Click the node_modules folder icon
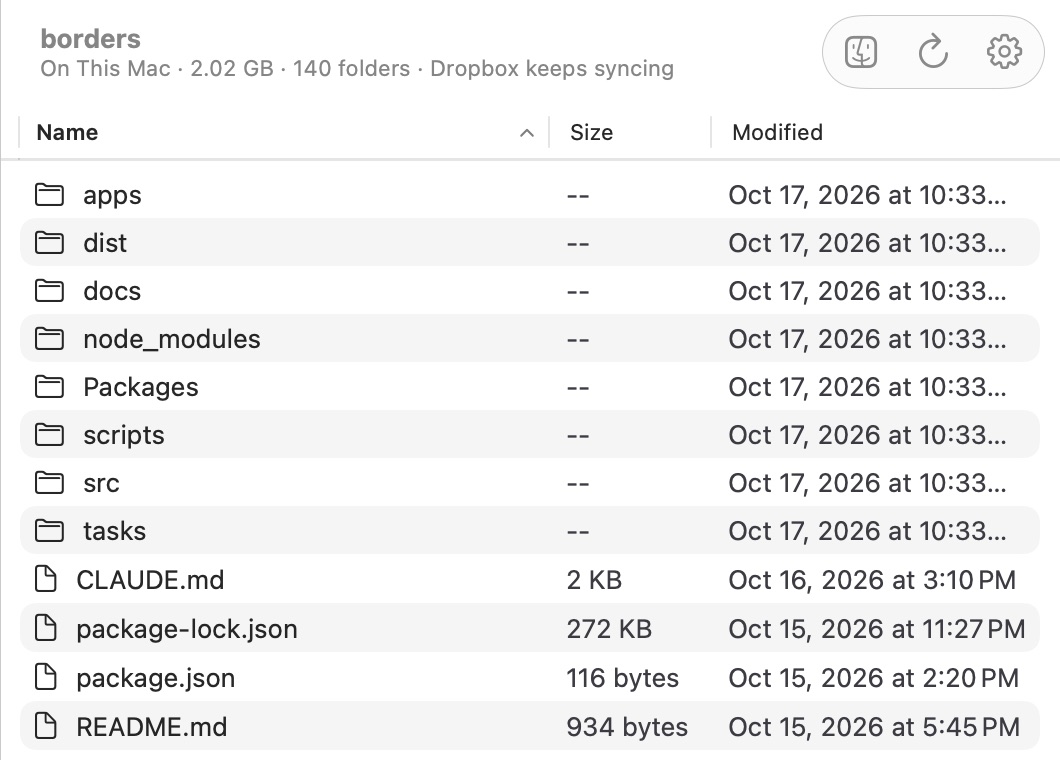This screenshot has height=760, width=1060. [49, 339]
